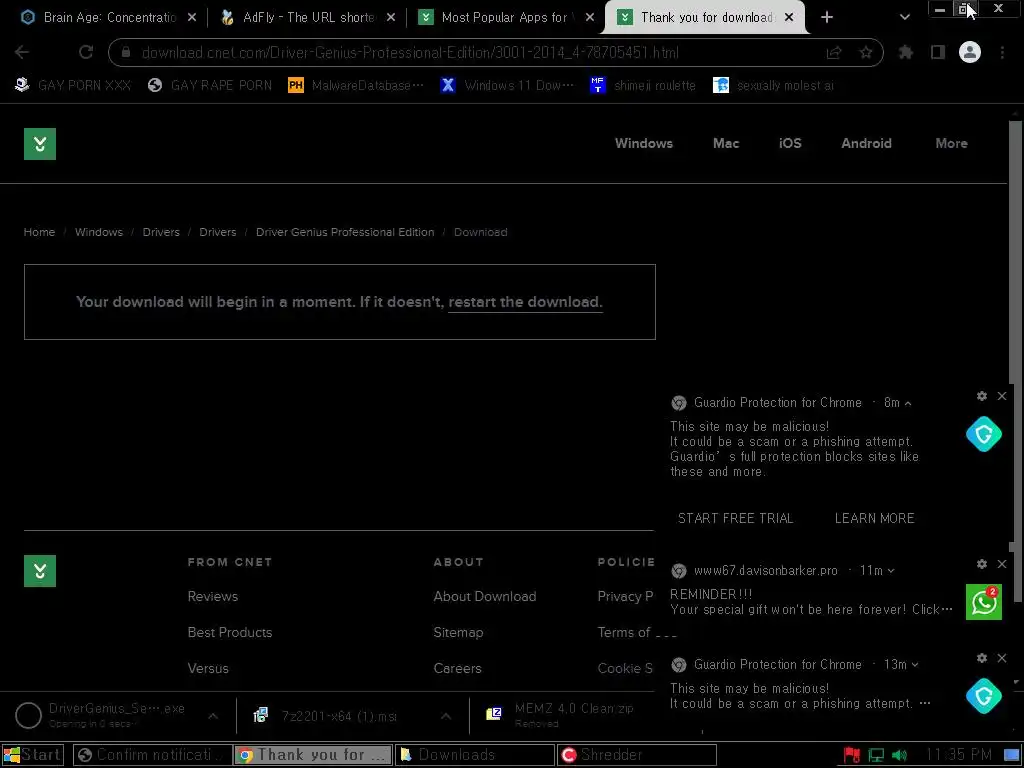1024x768 pixels.
Task: Open the tab search dropdown arrow
Action: (x=904, y=18)
